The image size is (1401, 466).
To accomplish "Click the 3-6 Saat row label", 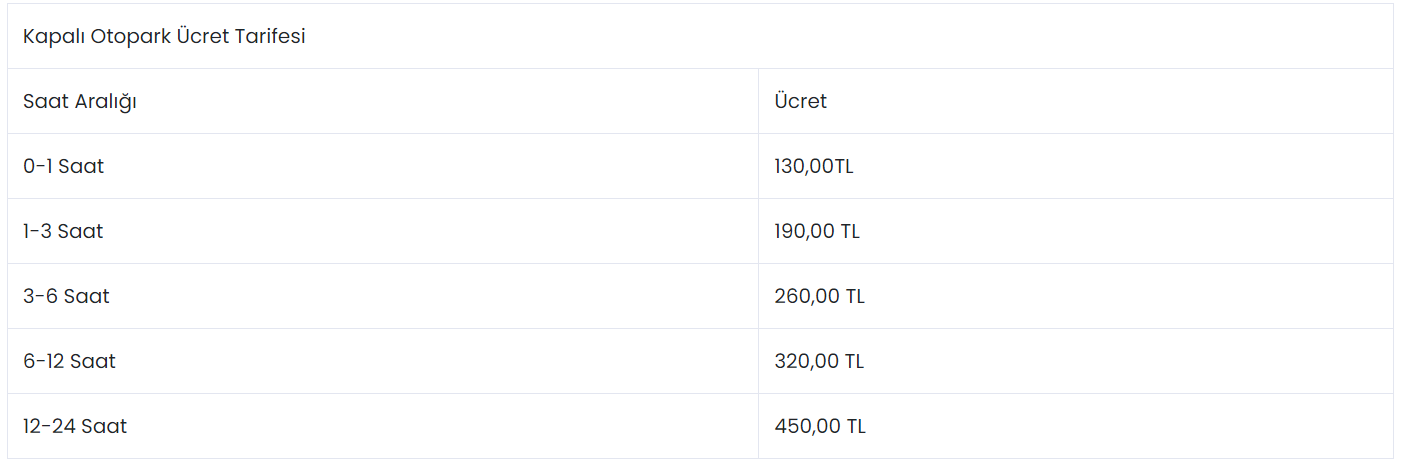I will [66, 296].
